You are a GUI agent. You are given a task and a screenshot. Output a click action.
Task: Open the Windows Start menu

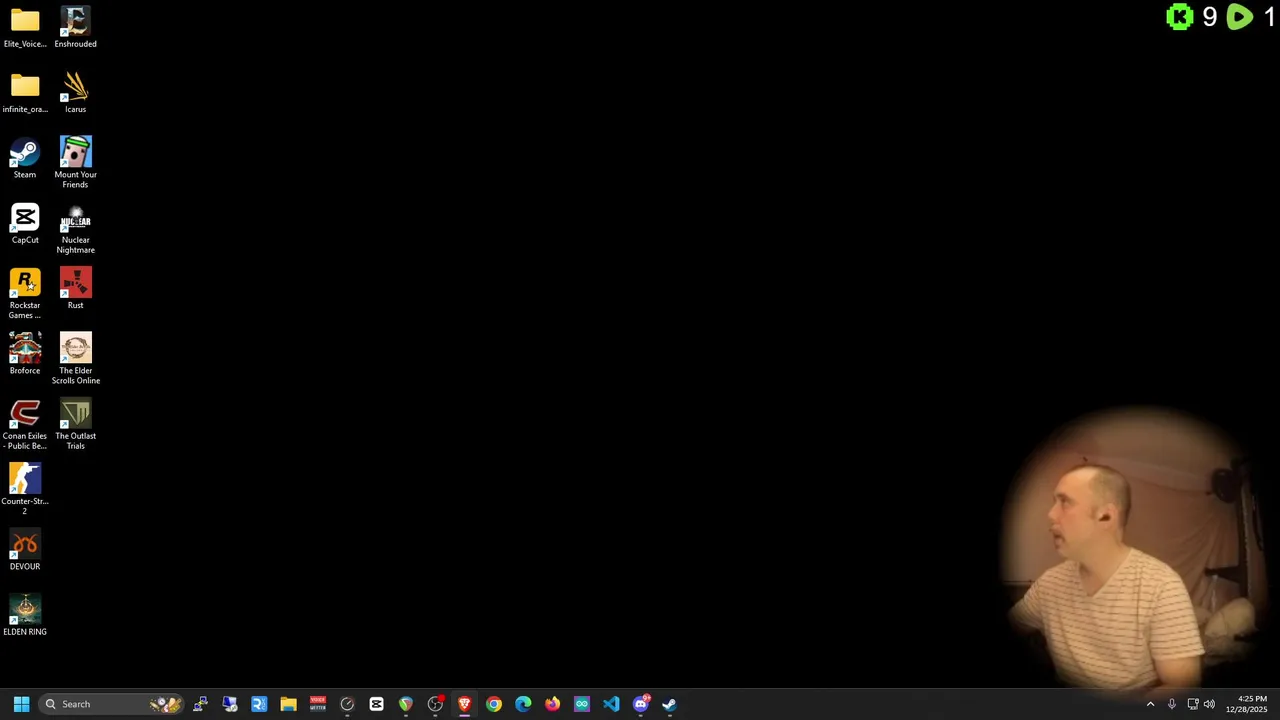[21, 704]
